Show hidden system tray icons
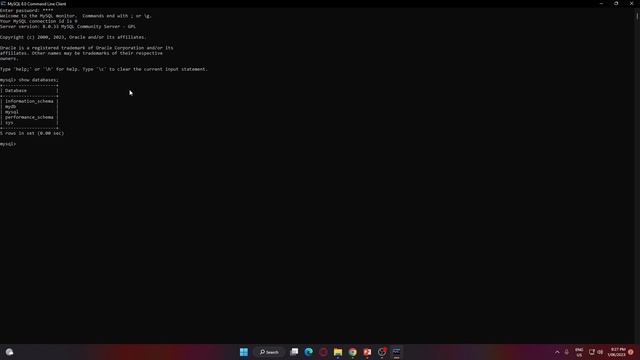This screenshot has height=360, width=640. click(557, 352)
